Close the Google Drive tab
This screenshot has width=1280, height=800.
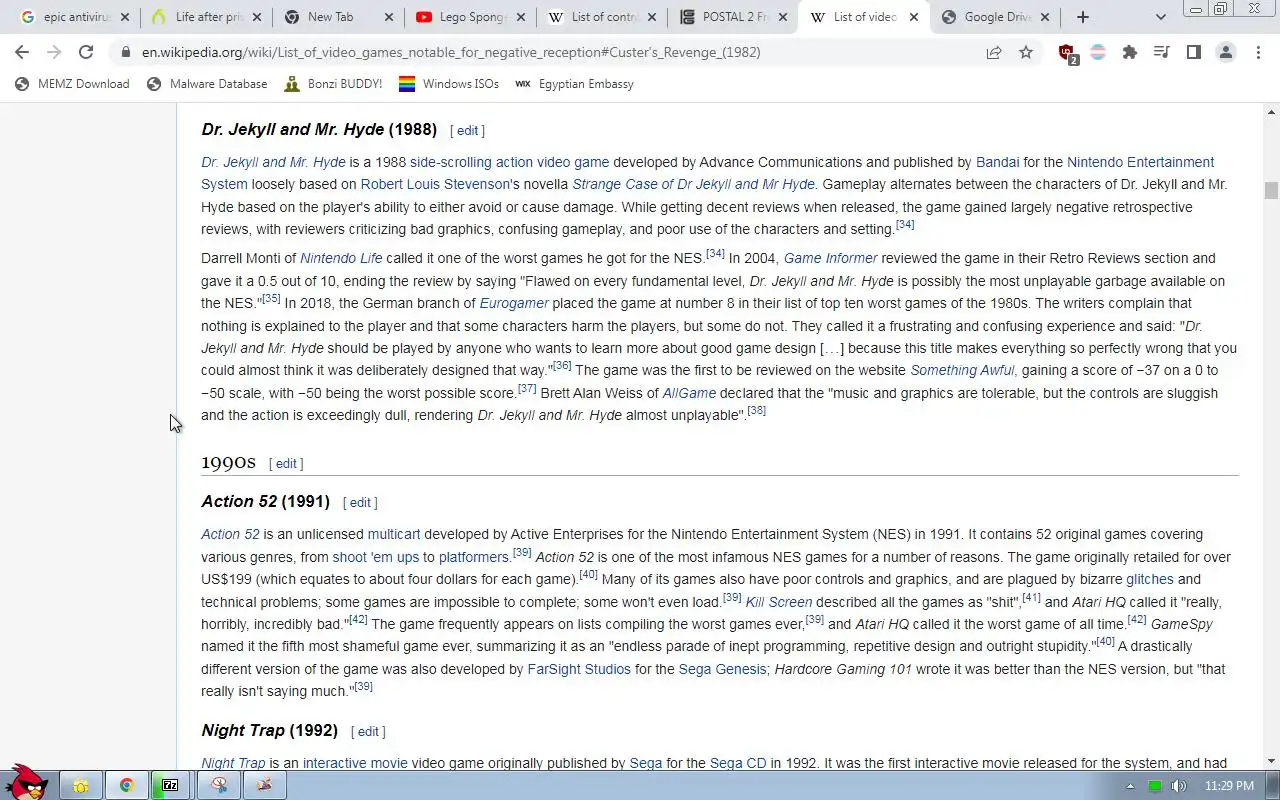click(1045, 17)
